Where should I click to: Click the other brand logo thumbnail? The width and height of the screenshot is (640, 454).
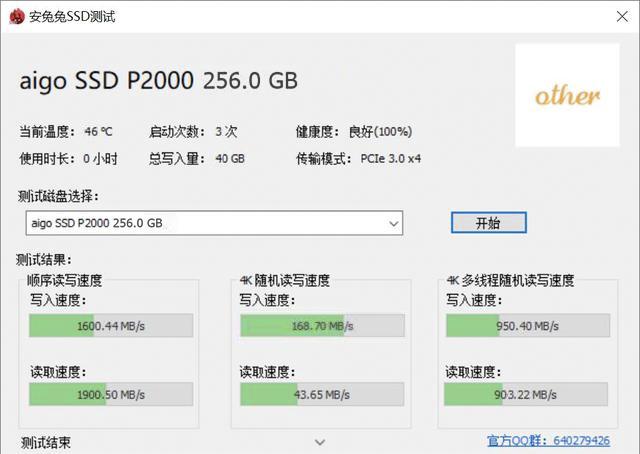(x=567, y=95)
